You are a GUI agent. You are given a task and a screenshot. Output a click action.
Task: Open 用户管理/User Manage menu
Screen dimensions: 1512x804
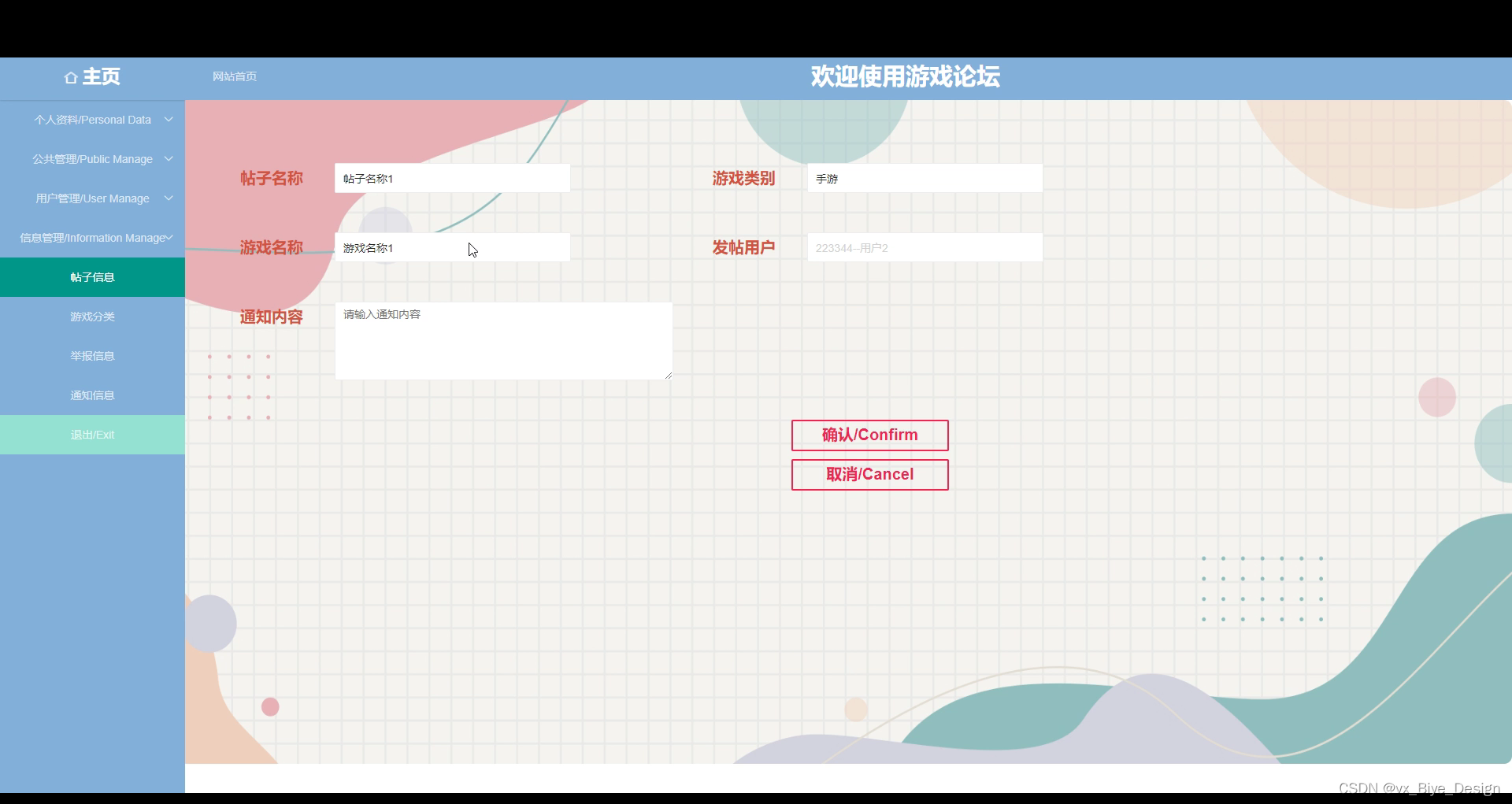92,198
